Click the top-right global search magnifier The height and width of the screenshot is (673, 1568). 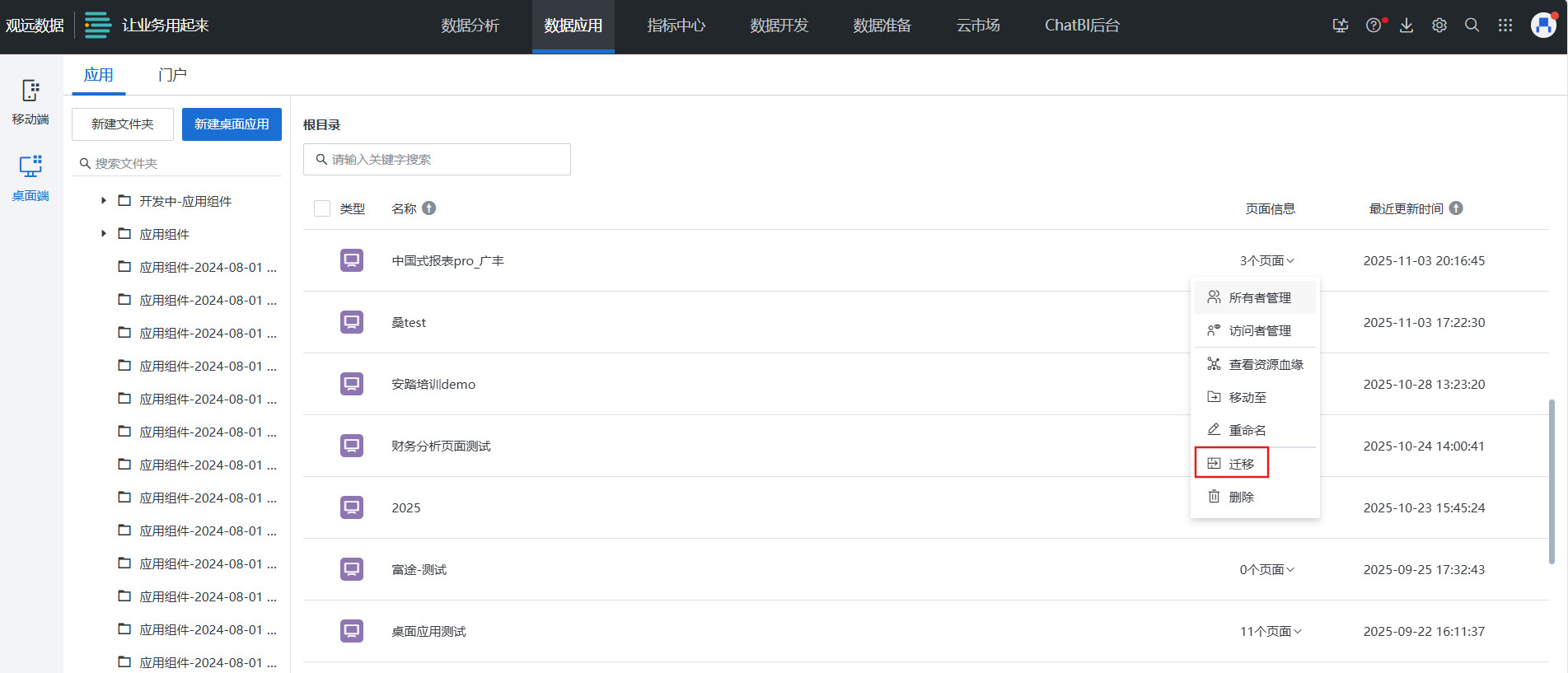pos(1472,26)
